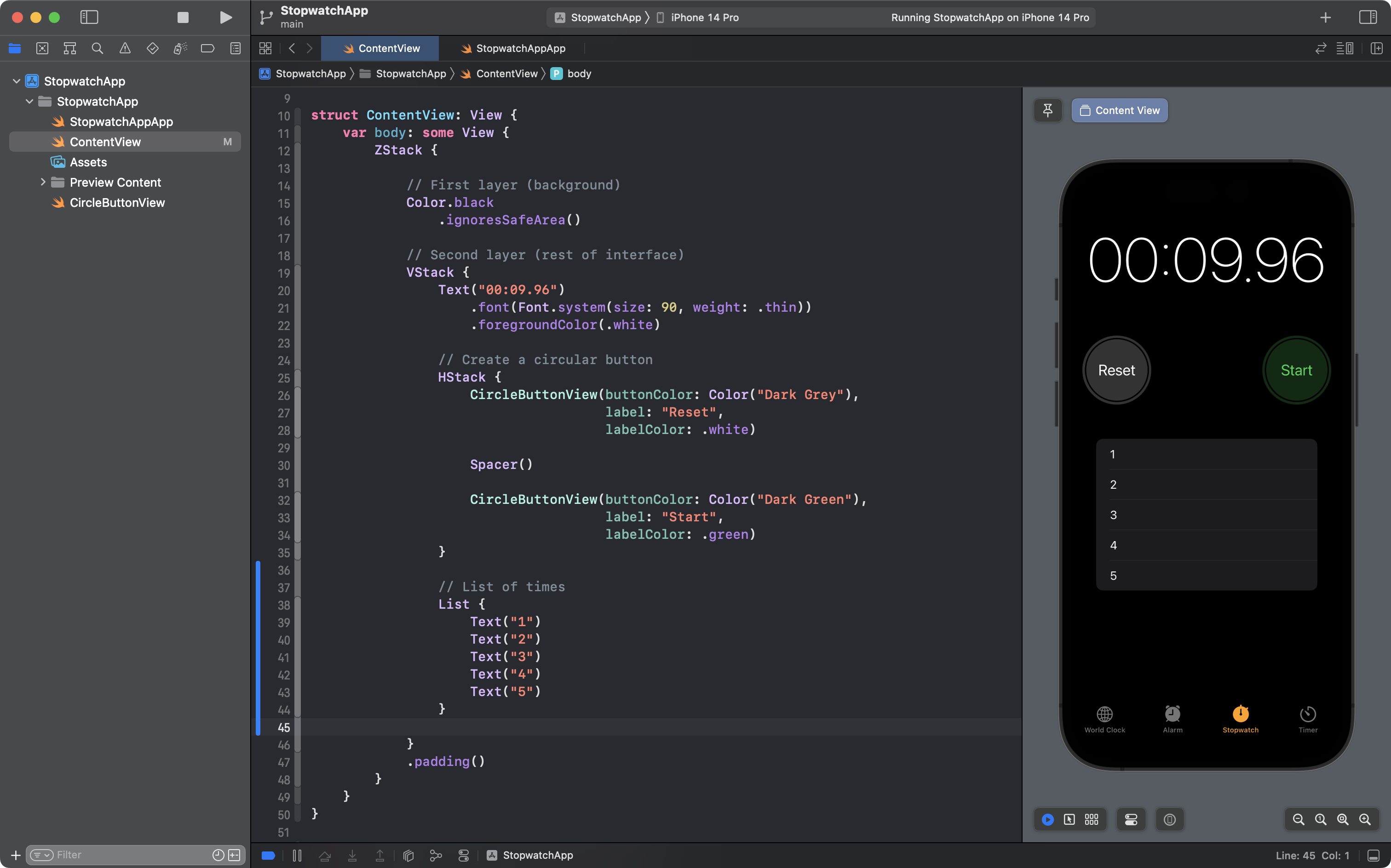
Task: Toggle the debug area at bottom right
Action: click(1373, 856)
